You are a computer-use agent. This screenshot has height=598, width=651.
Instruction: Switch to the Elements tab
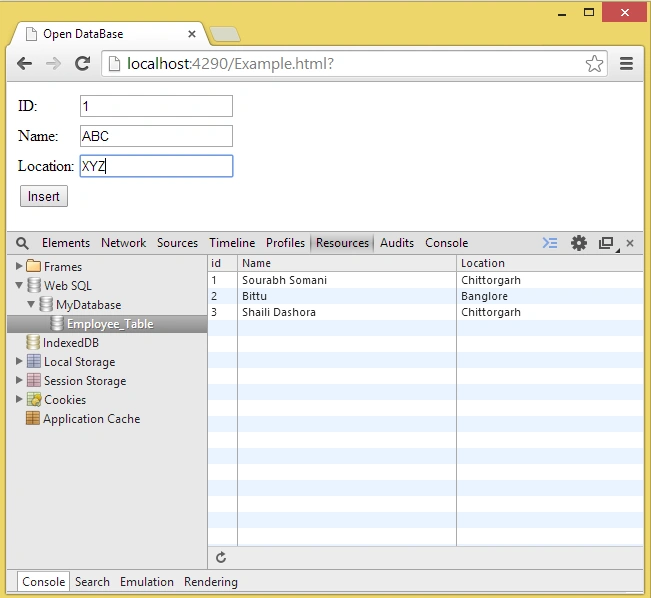(x=66, y=243)
